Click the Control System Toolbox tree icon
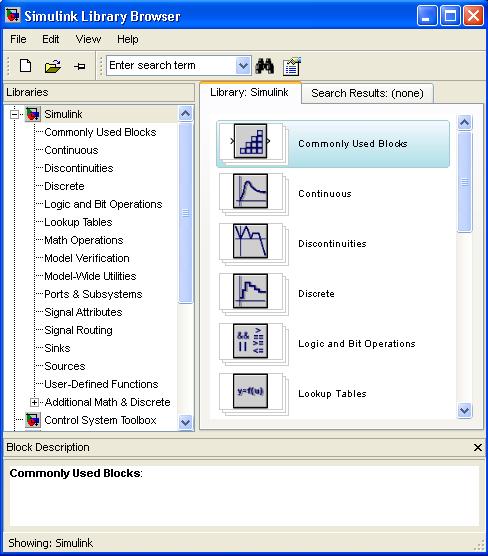Screen dimensions: 488x556 pos(33,420)
